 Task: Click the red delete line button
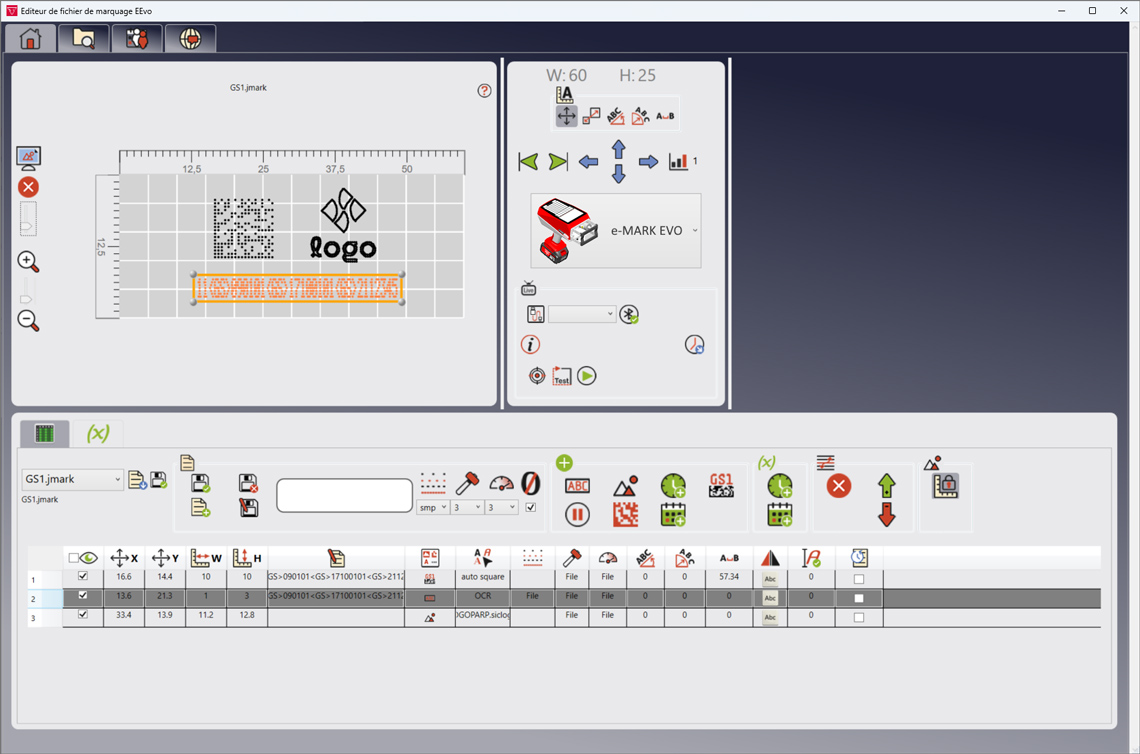click(838, 486)
